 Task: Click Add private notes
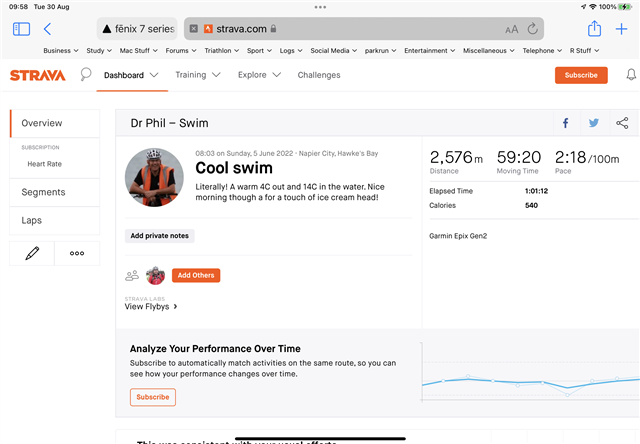click(160, 236)
